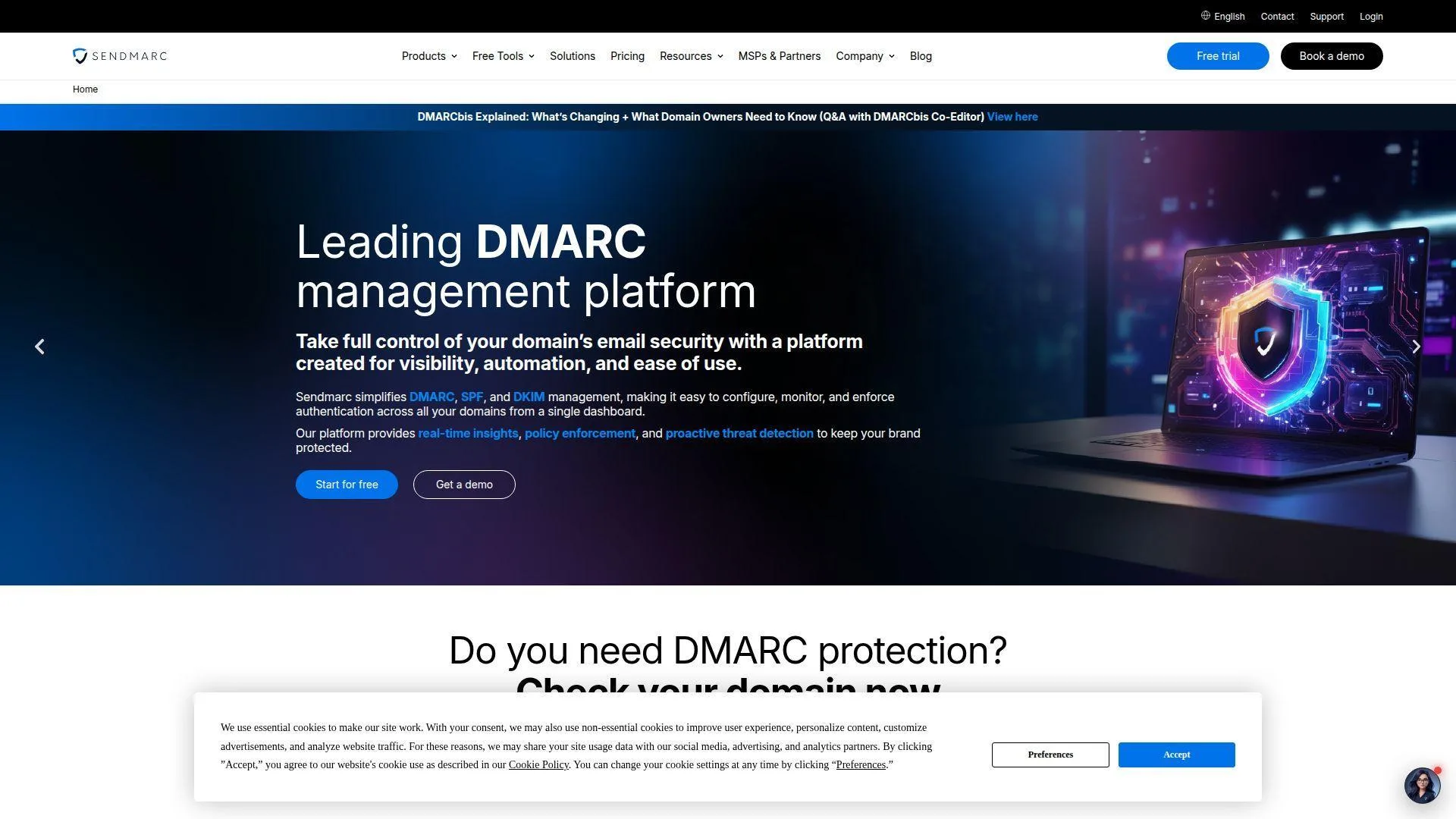Advance to next hero slide arrow
The width and height of the screenshot is (1456, 819).
(1416, 347)
